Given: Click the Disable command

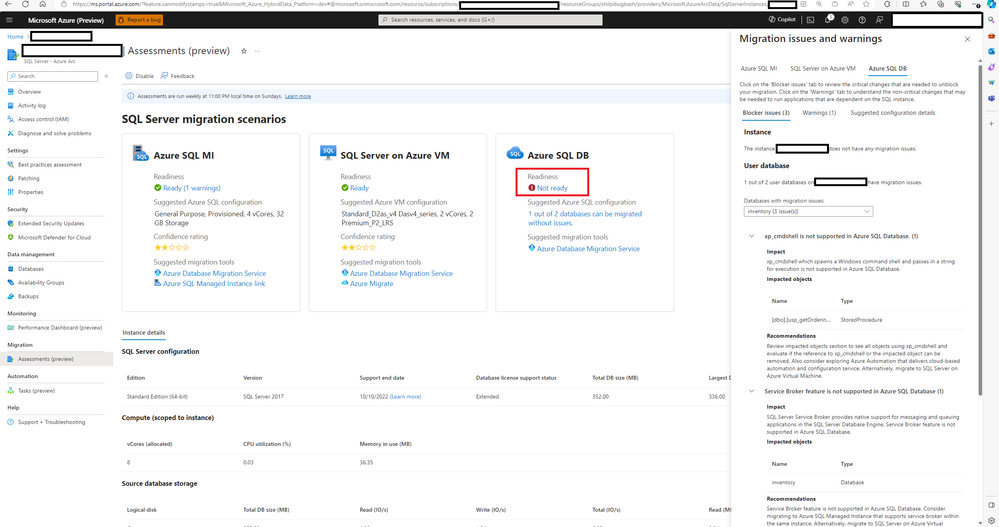Looking at the screenshot, I should coord(140,76).
